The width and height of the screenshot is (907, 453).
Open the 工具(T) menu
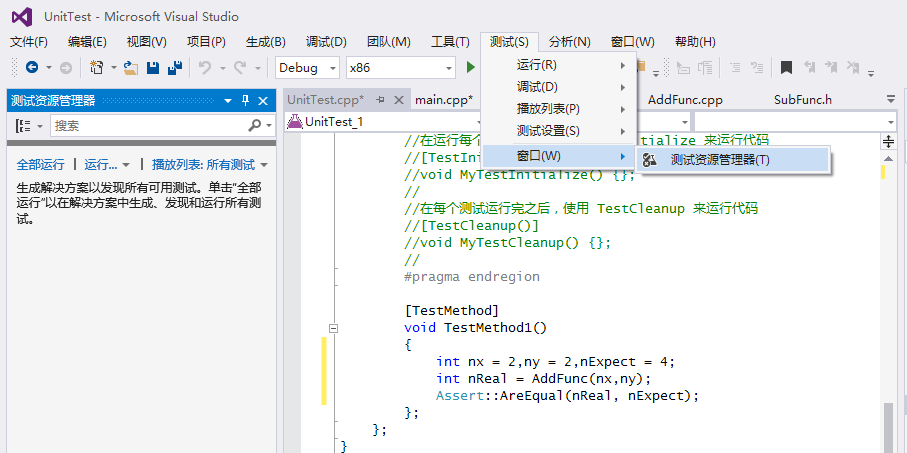(451, 42)
